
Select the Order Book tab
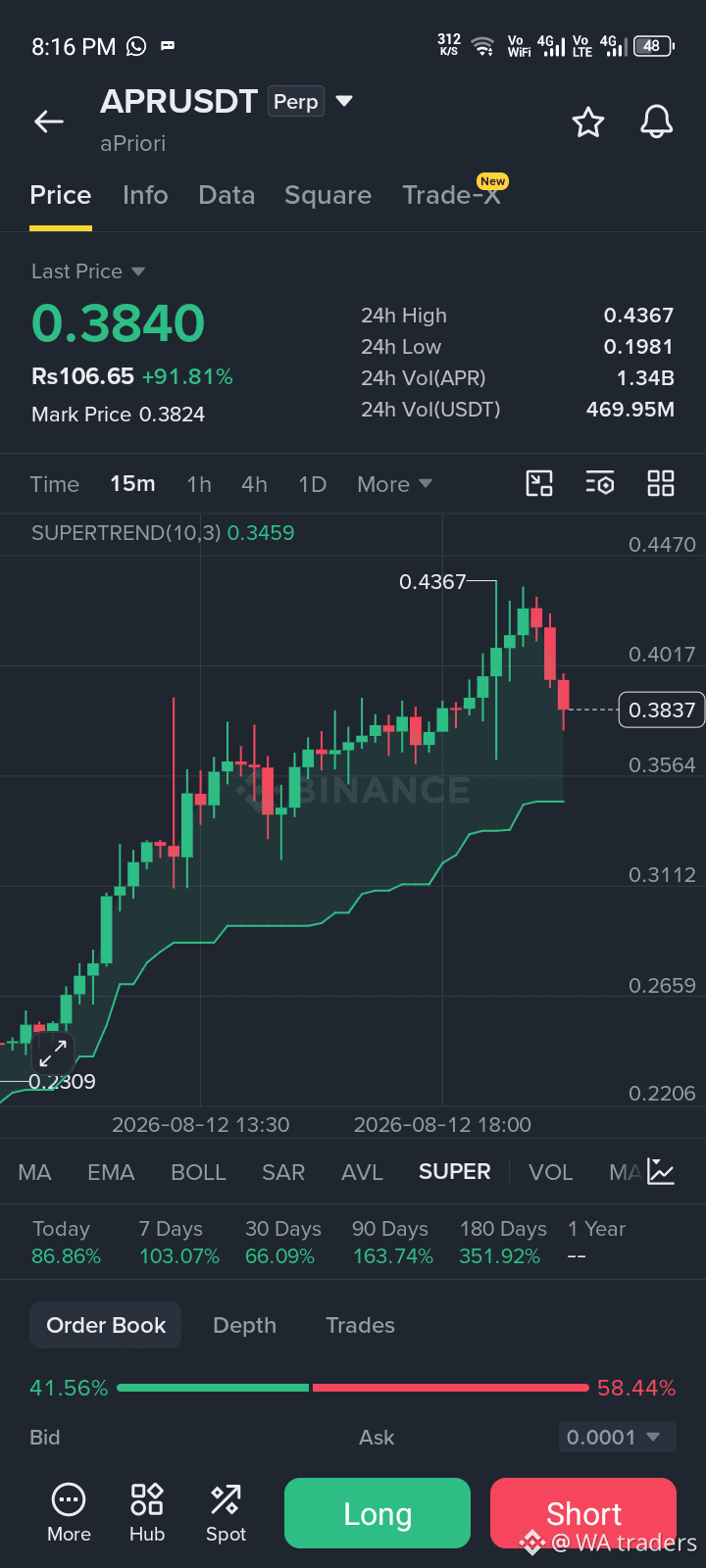coord(106,1325)
